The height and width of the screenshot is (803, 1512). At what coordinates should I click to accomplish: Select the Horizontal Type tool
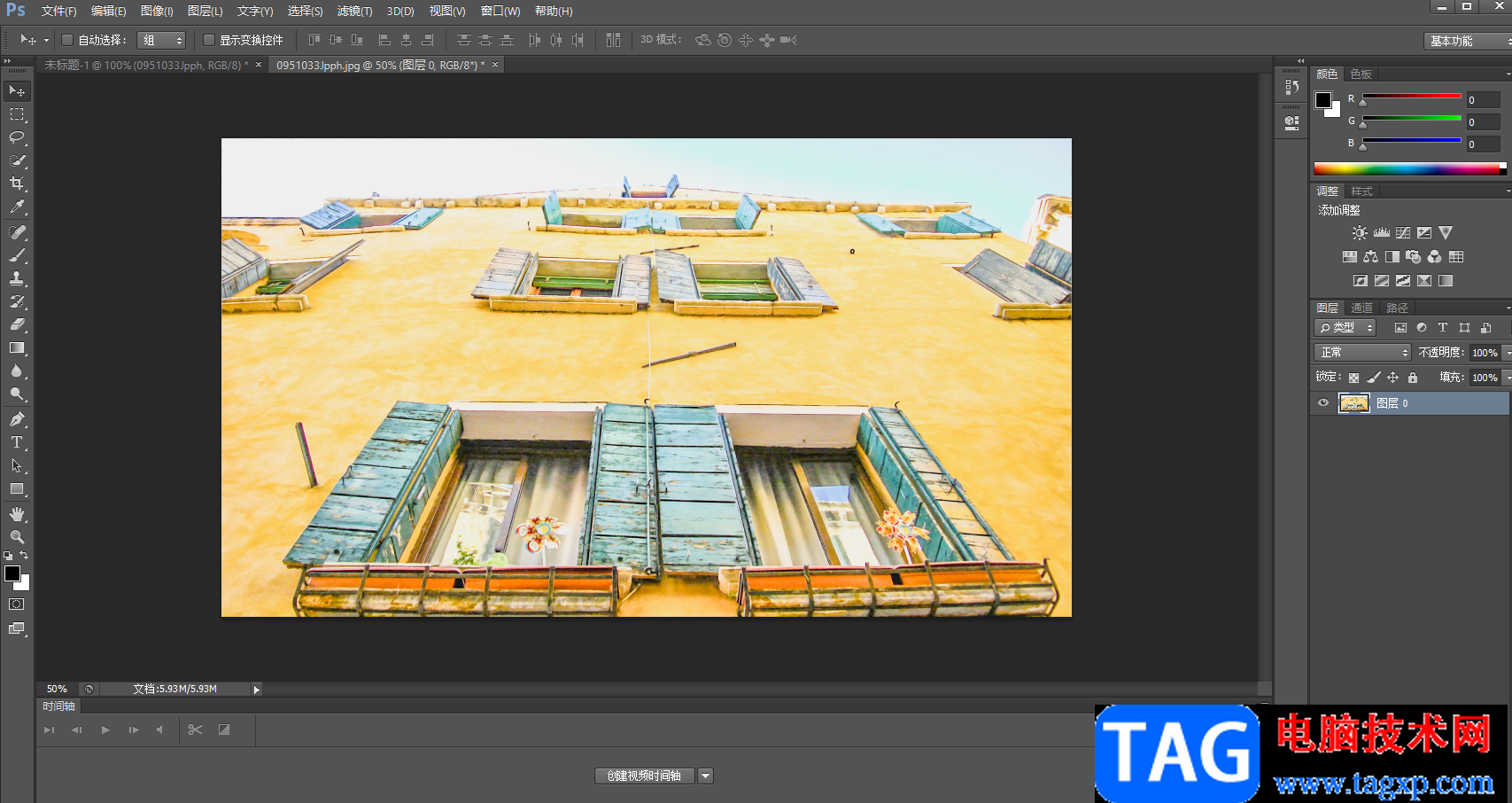coord(17,442)
